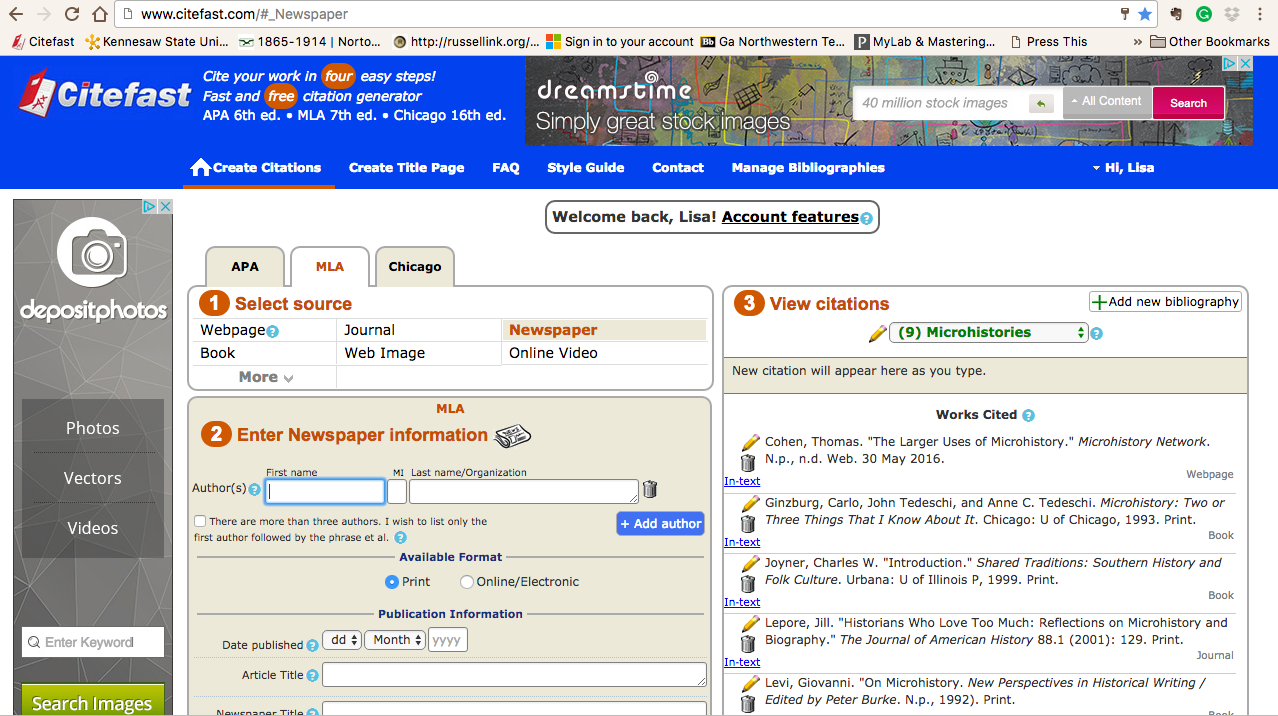Go to Manage Bibliographies
Screen dimensions: 1278x716
pyautogui.click(x=808, y=168)
